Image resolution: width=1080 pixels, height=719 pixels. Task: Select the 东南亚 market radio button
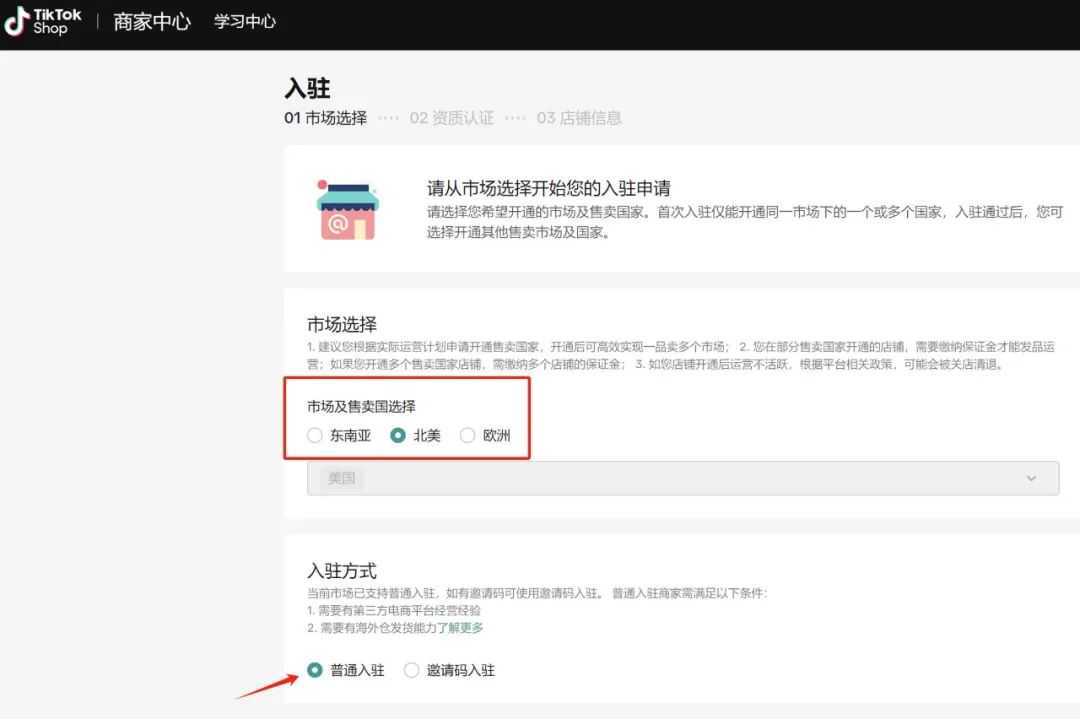[x=315, y=435]
